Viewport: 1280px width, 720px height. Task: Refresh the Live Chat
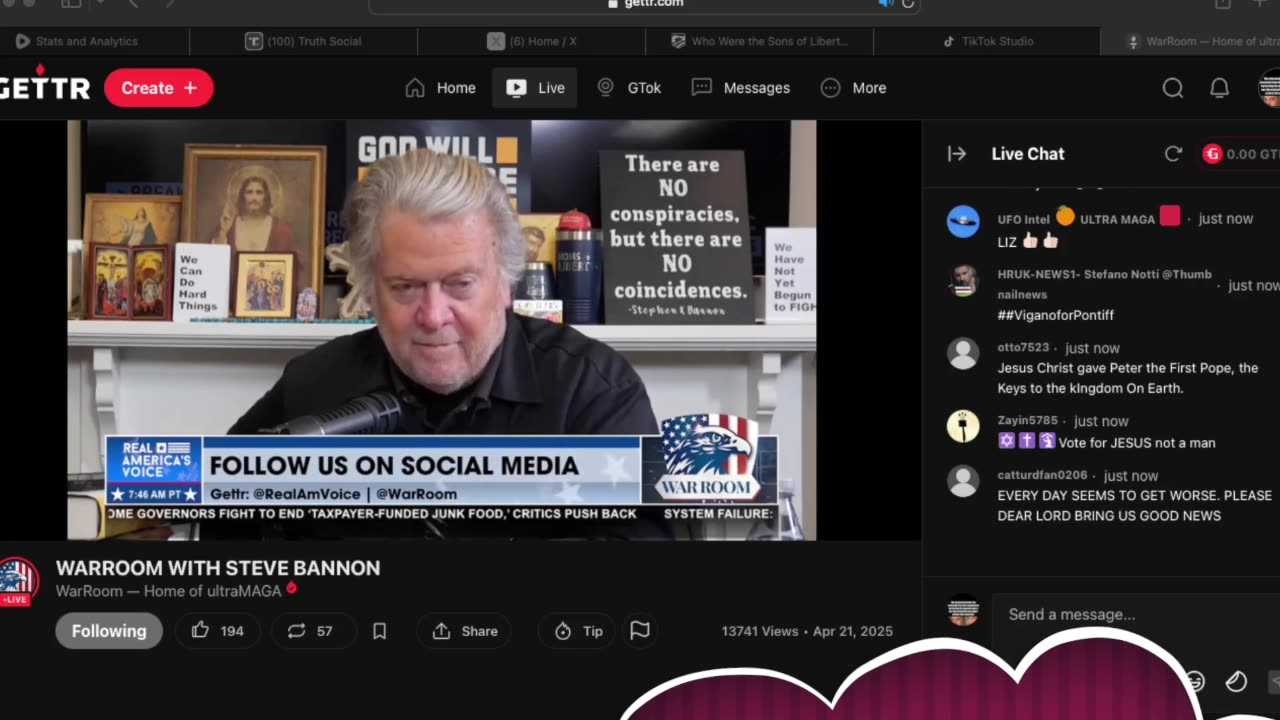point(1173,154)
